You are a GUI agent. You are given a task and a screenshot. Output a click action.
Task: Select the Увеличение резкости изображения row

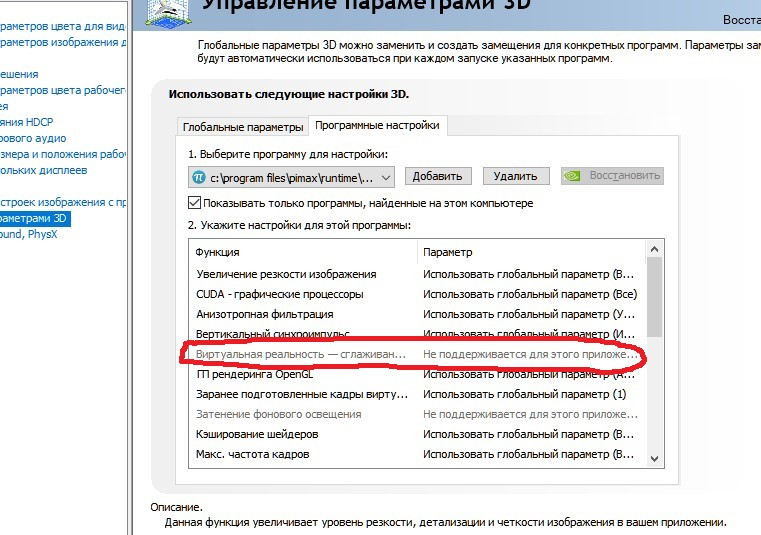pos(417,274)
